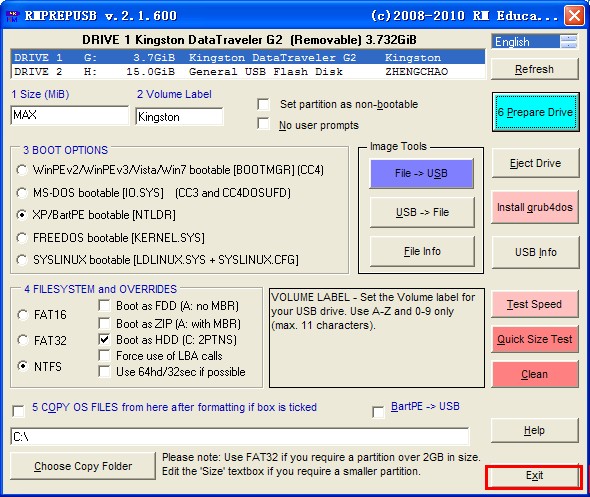The height and width of the screenshot is (497, 590).
Task: Click the Exit button
Action: click(534, 476)
